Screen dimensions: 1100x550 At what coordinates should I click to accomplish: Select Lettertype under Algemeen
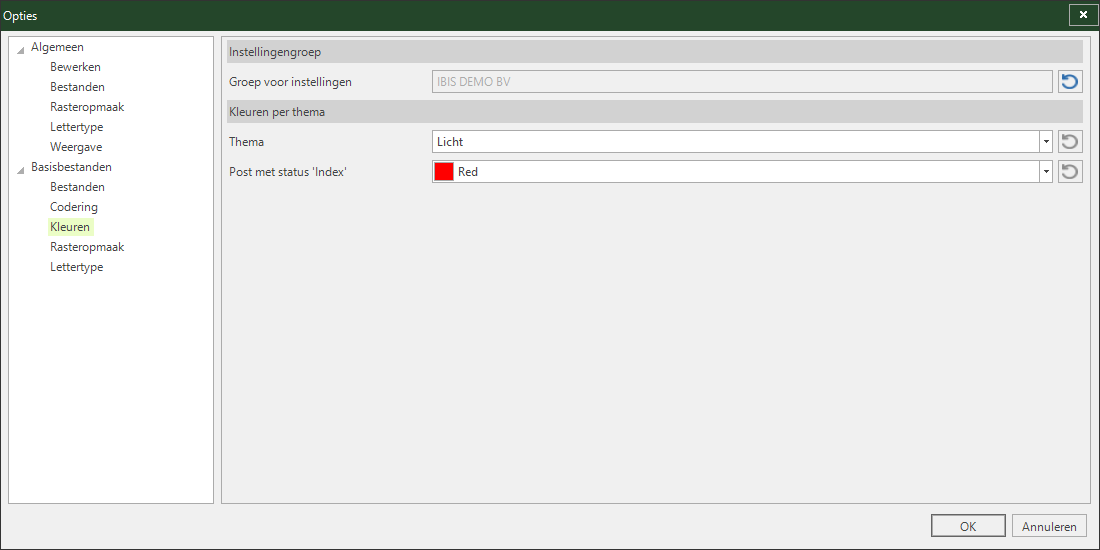[x=76, y=127]
